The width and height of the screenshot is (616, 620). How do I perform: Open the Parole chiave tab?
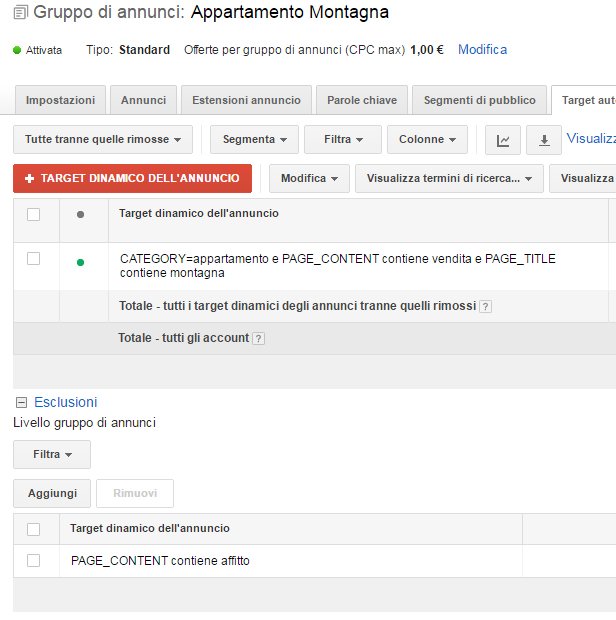(x=362, y=100)
